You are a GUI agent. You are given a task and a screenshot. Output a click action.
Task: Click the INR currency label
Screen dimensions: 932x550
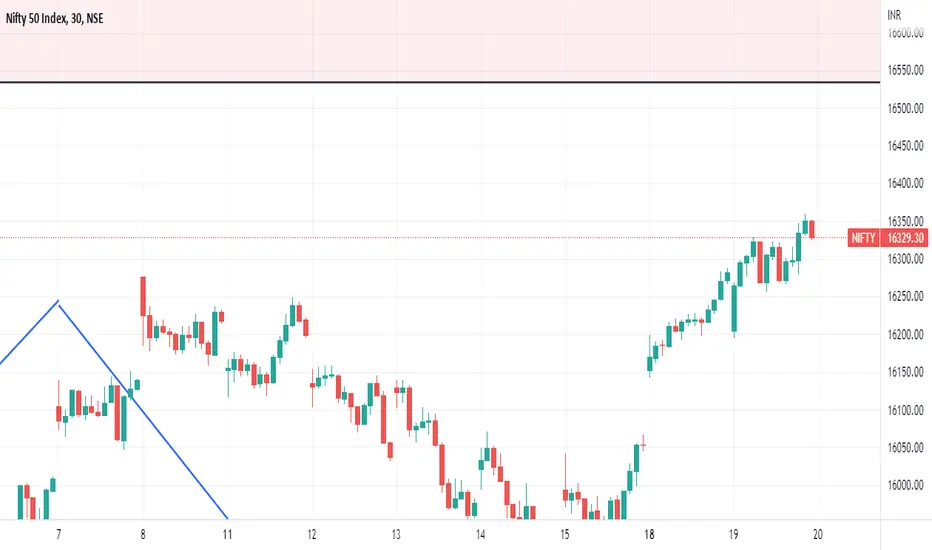click(x=894, y=15)
